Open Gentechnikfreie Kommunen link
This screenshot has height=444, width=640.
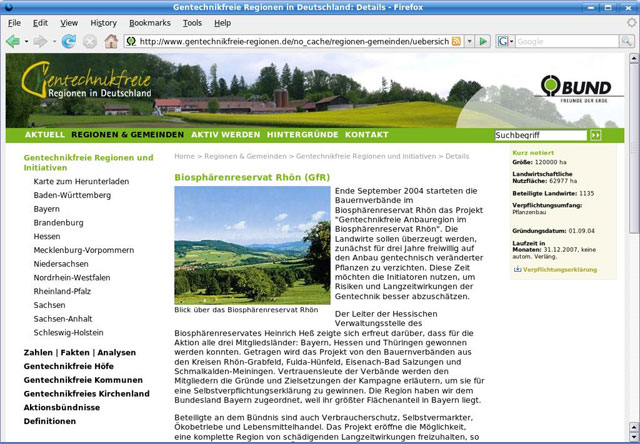(83, 380)
